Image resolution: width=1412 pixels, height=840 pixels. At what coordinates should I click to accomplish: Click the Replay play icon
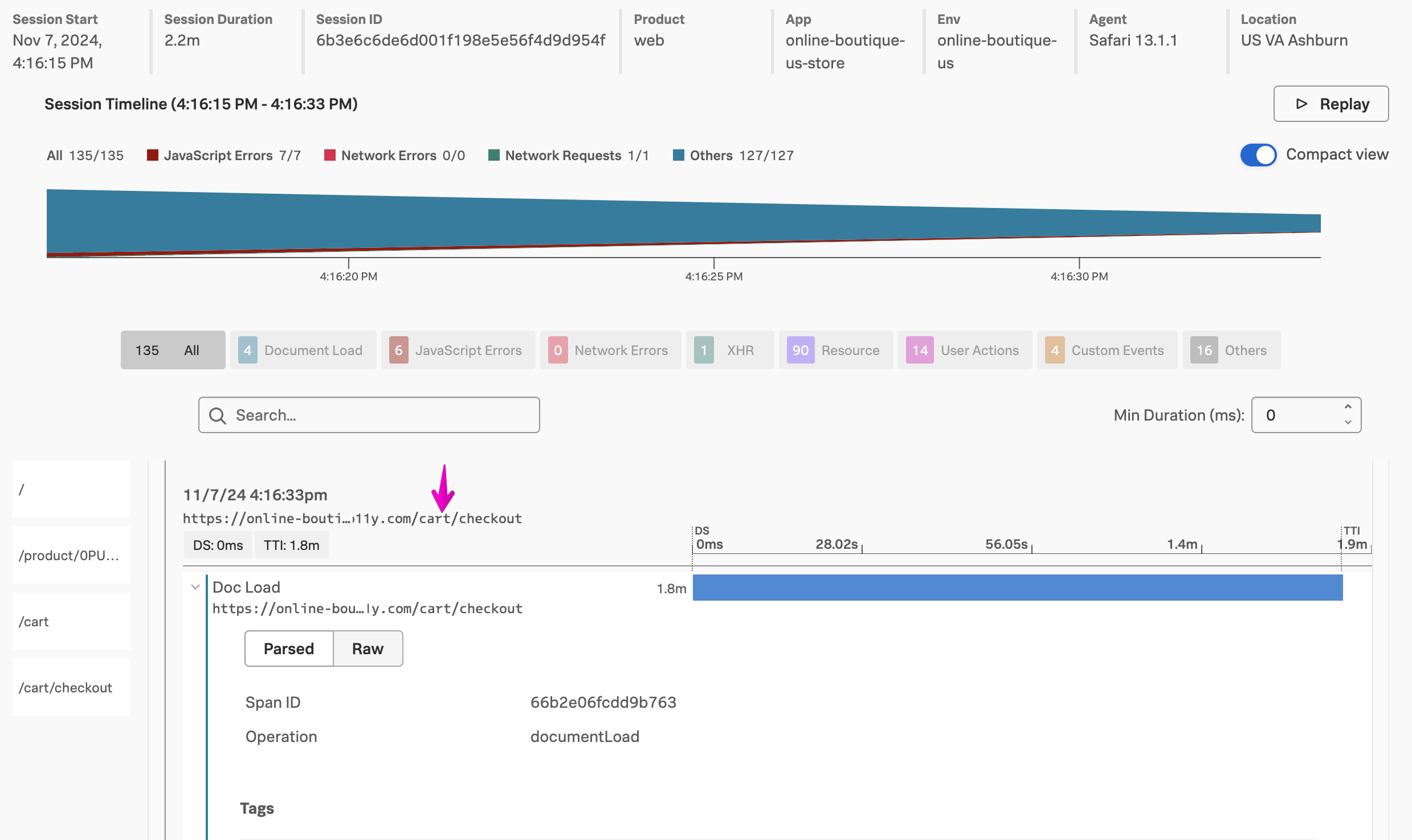1301,104
